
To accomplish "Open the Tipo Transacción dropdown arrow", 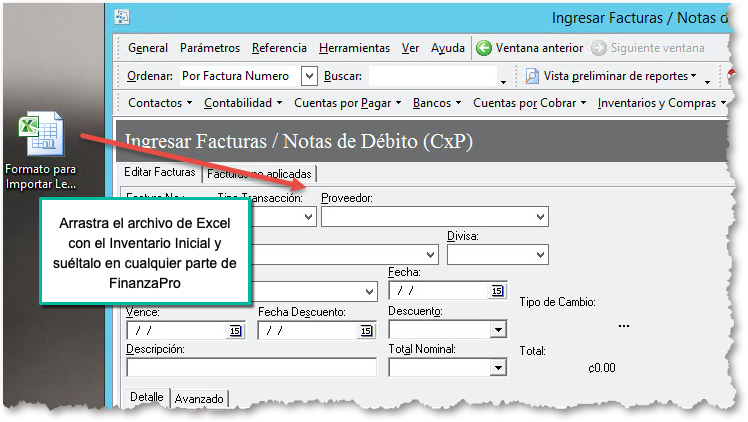I will pyautogui.click(x=309, y=216).
